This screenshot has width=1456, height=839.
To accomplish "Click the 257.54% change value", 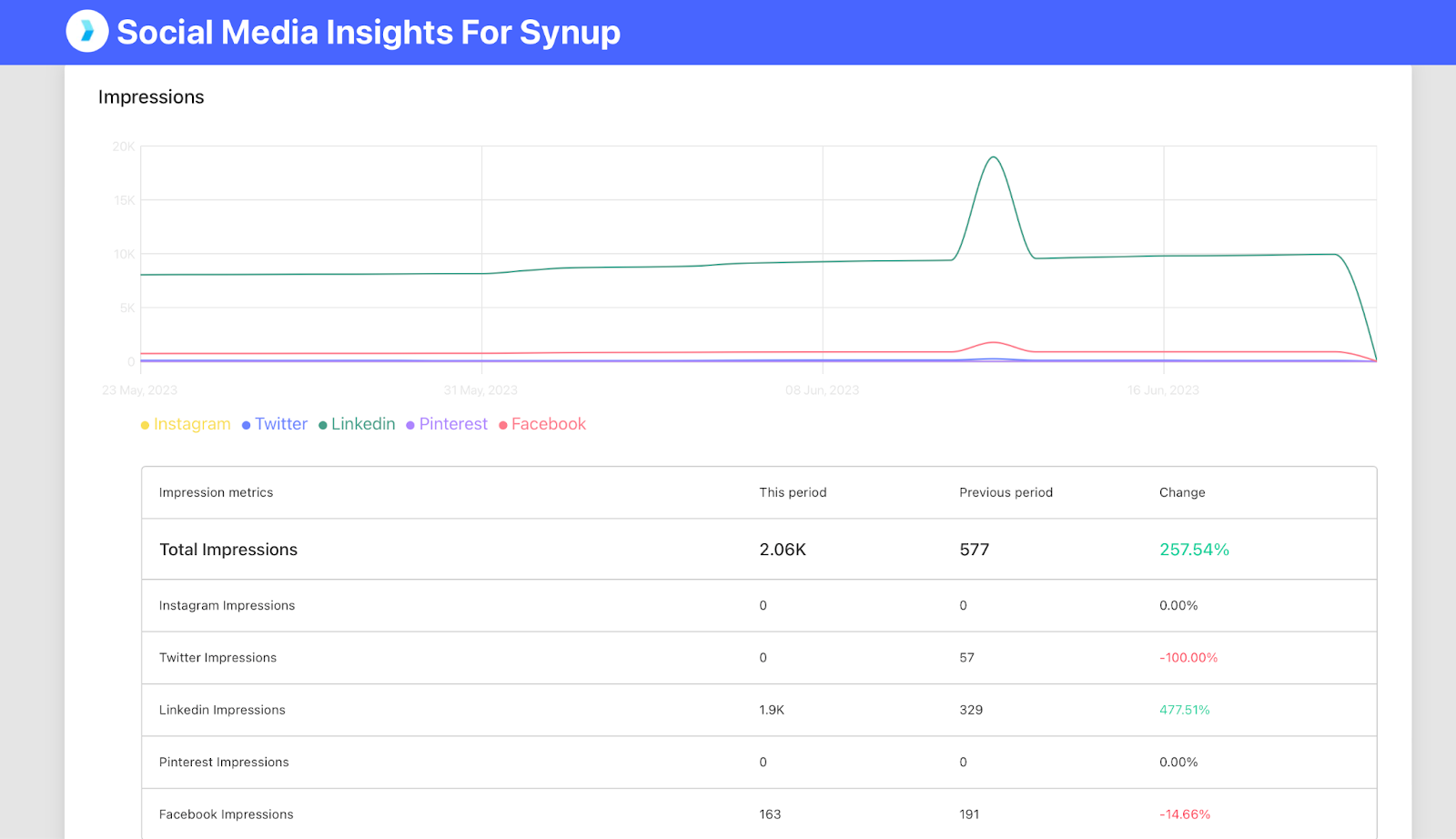I will click(1194, 550).
